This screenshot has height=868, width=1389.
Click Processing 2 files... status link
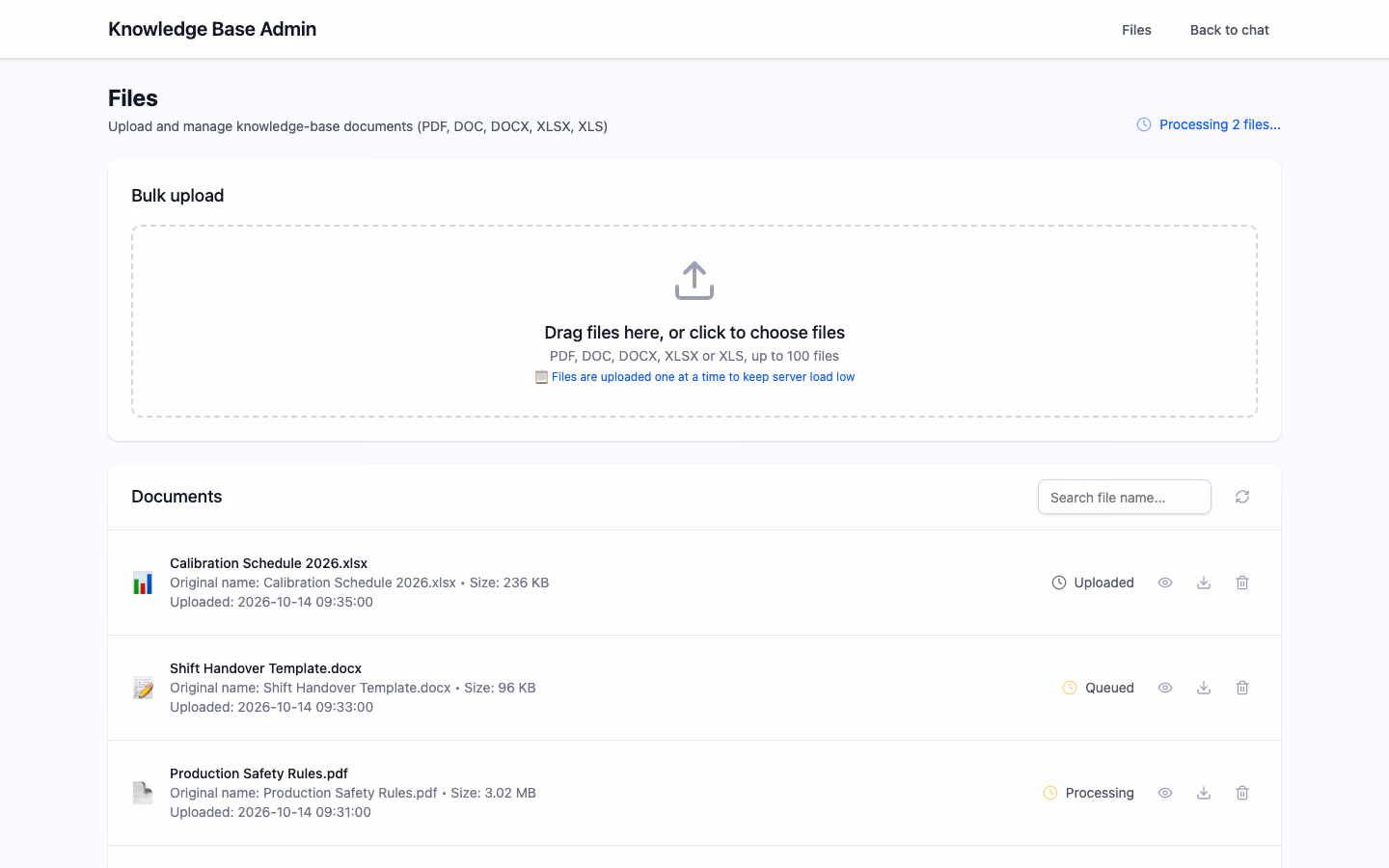(x=1220, y=124)
